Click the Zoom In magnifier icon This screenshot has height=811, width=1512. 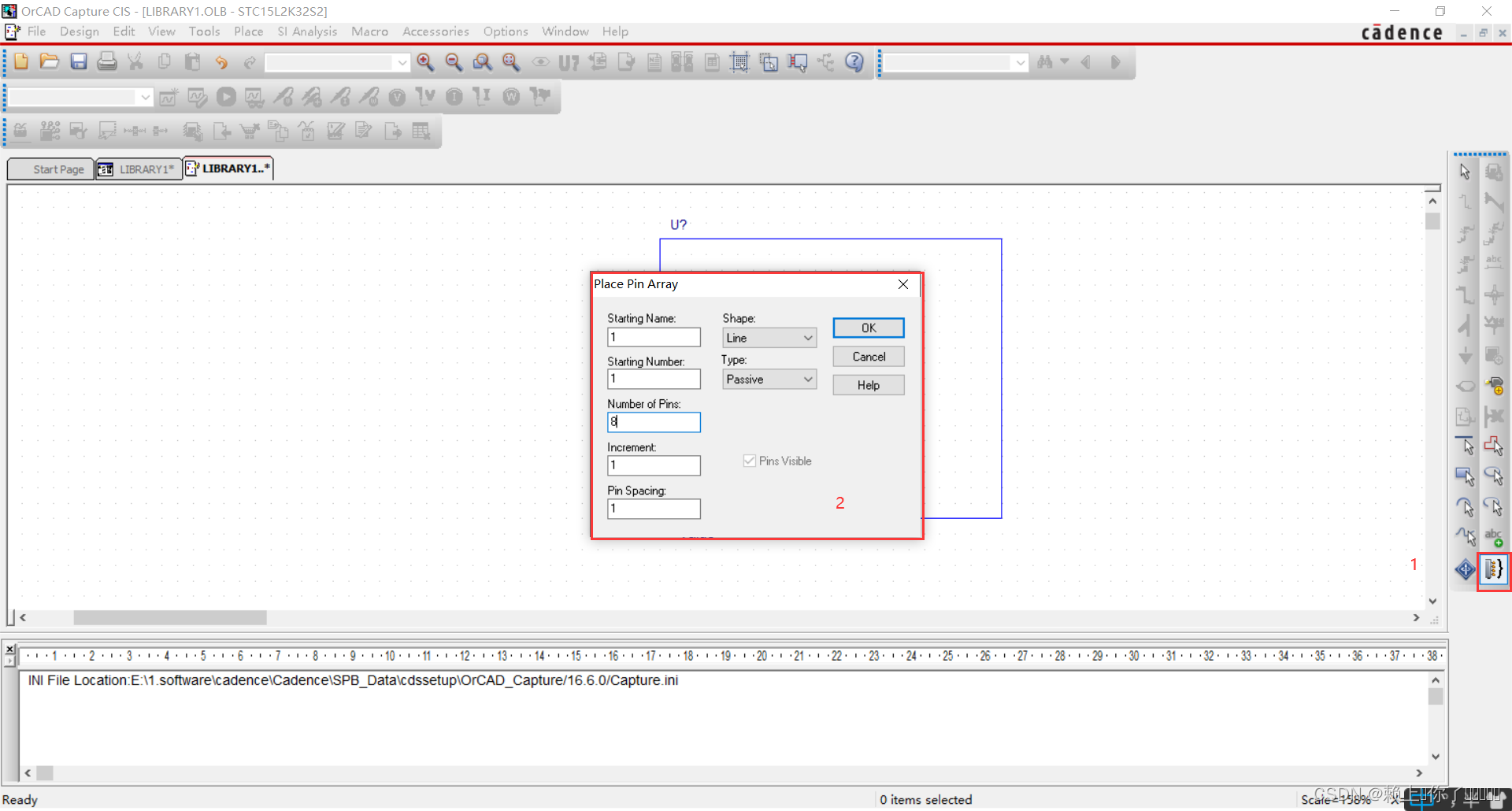pos(425,62)
